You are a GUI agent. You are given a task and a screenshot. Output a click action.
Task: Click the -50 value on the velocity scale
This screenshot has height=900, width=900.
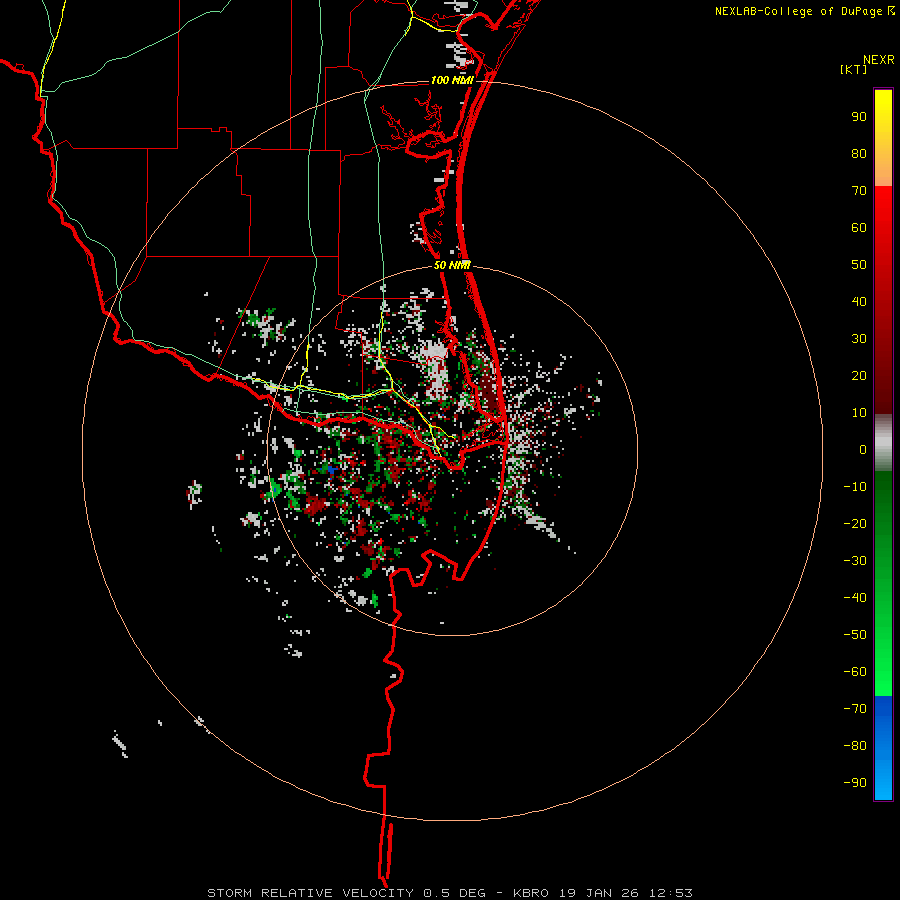pyautogui.click(x=855, y=635)
